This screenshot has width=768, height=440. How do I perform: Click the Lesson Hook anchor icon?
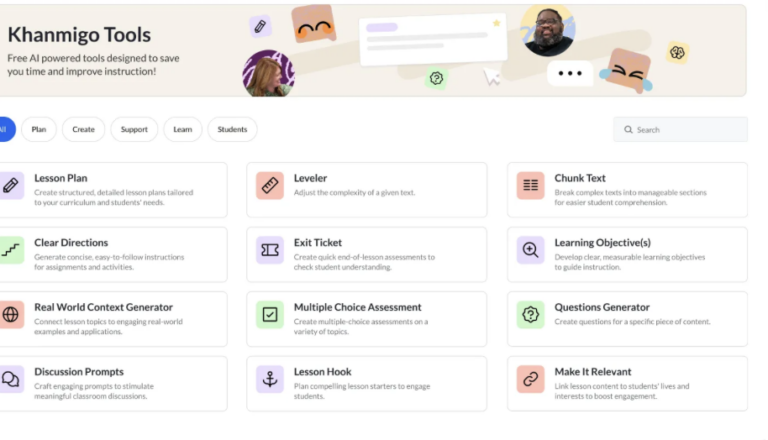coord(270,379)
